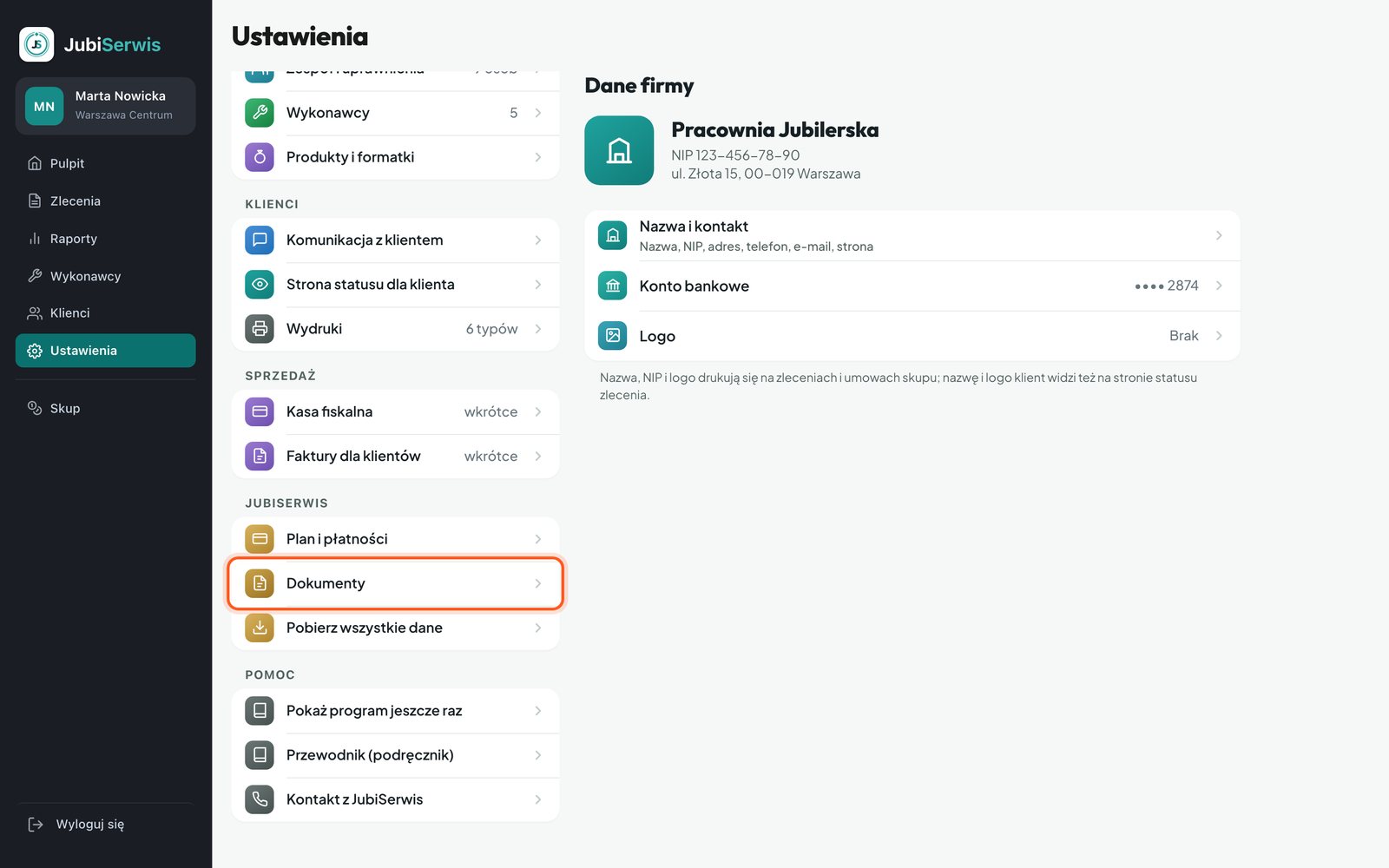Image resolution: width=1389 pixels, height=868 pixels.
Task: Click the book icon for Przewodnik (podręcznik)
Action: [260, 755]
